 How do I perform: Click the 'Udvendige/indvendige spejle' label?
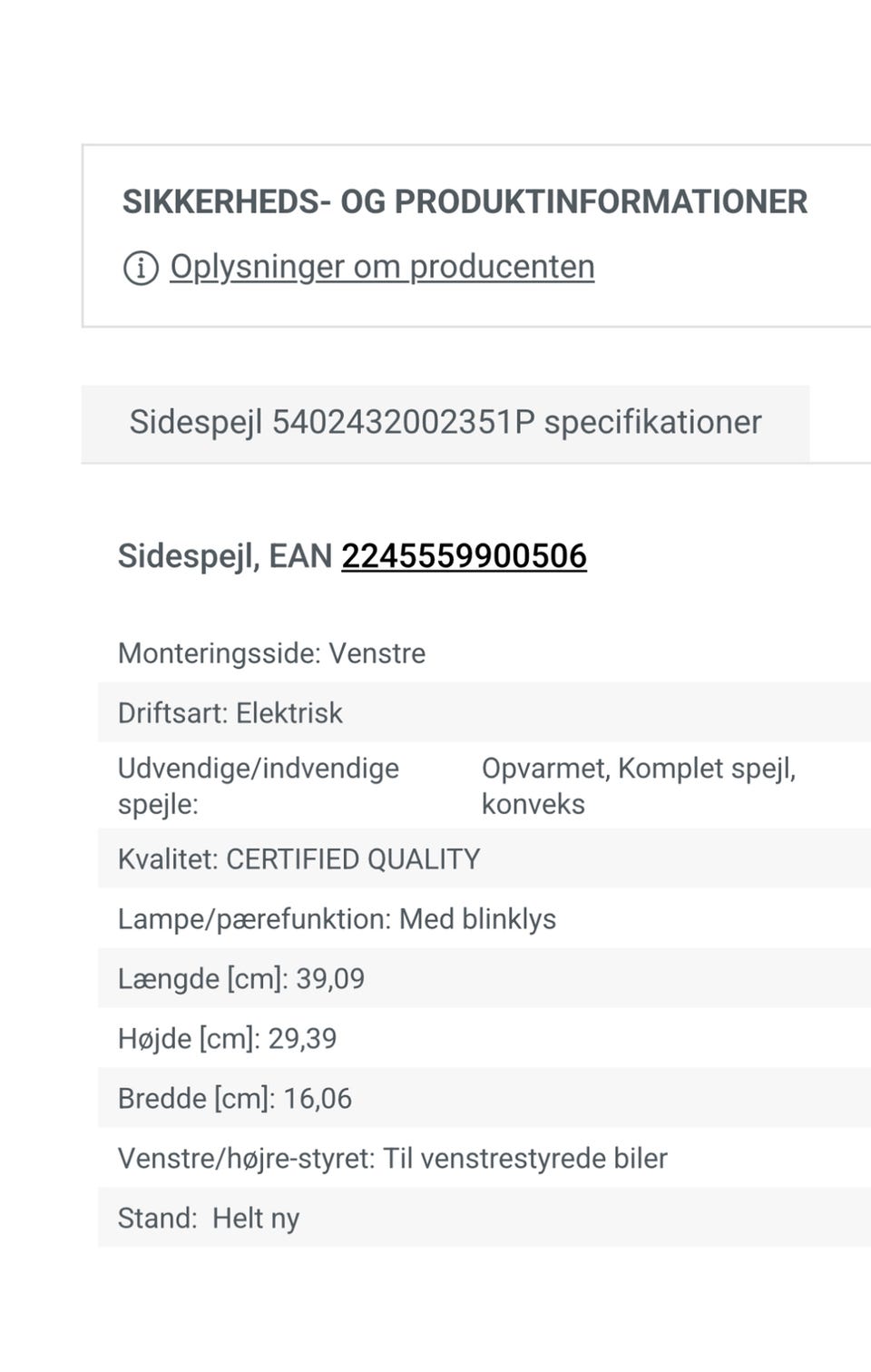(258, 786)
